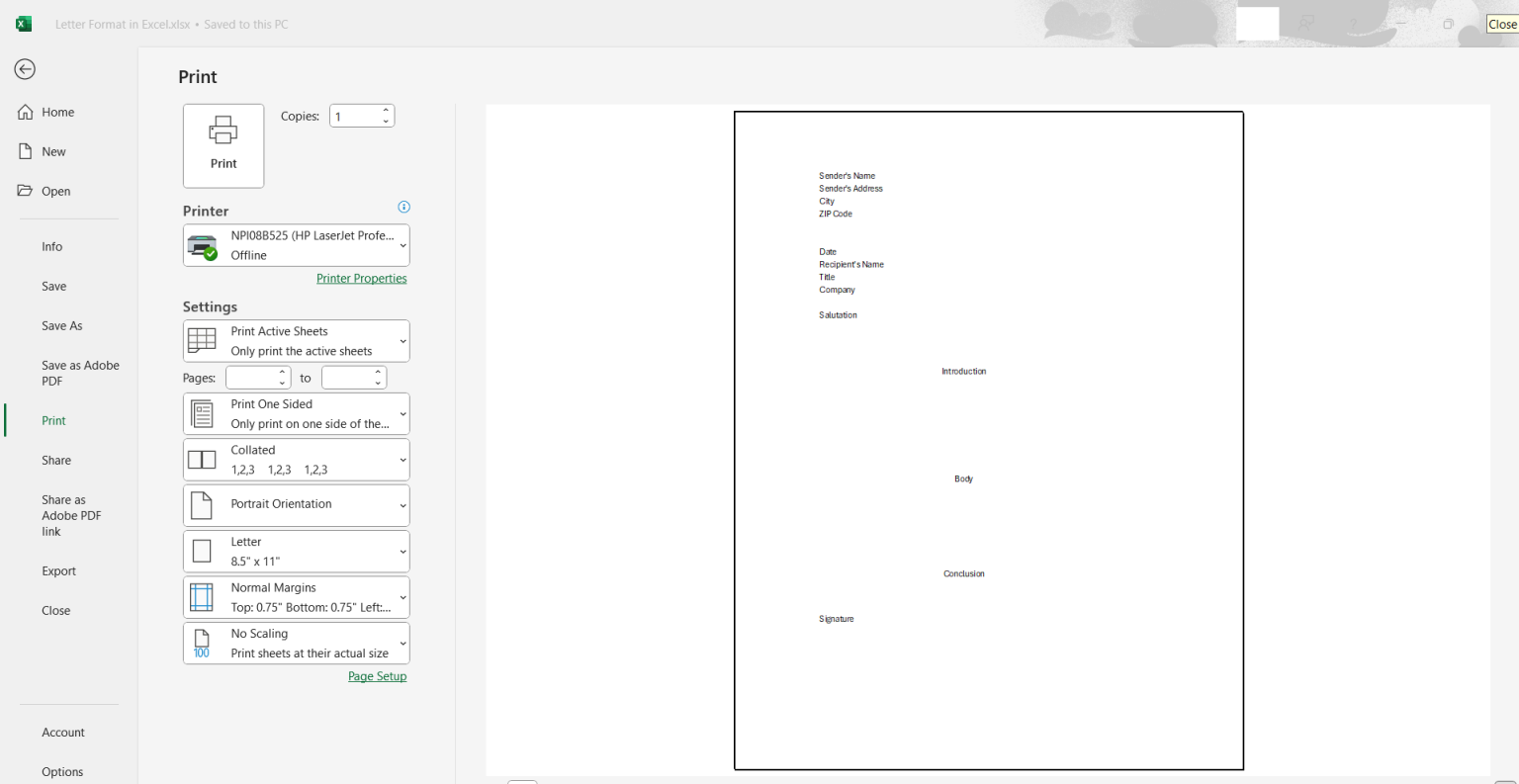Open Help via the question mark icon

tap(1353, 23)
